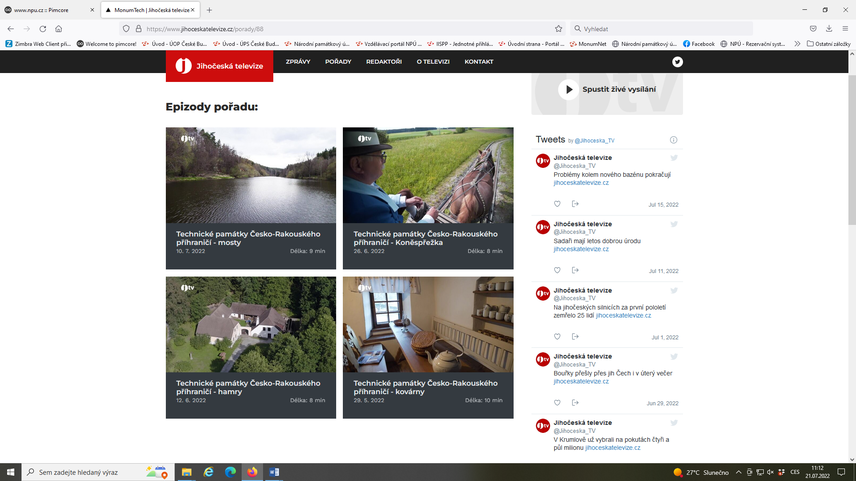Open File Explorer from taskbar
856x481 pixels.
point(186,472)
